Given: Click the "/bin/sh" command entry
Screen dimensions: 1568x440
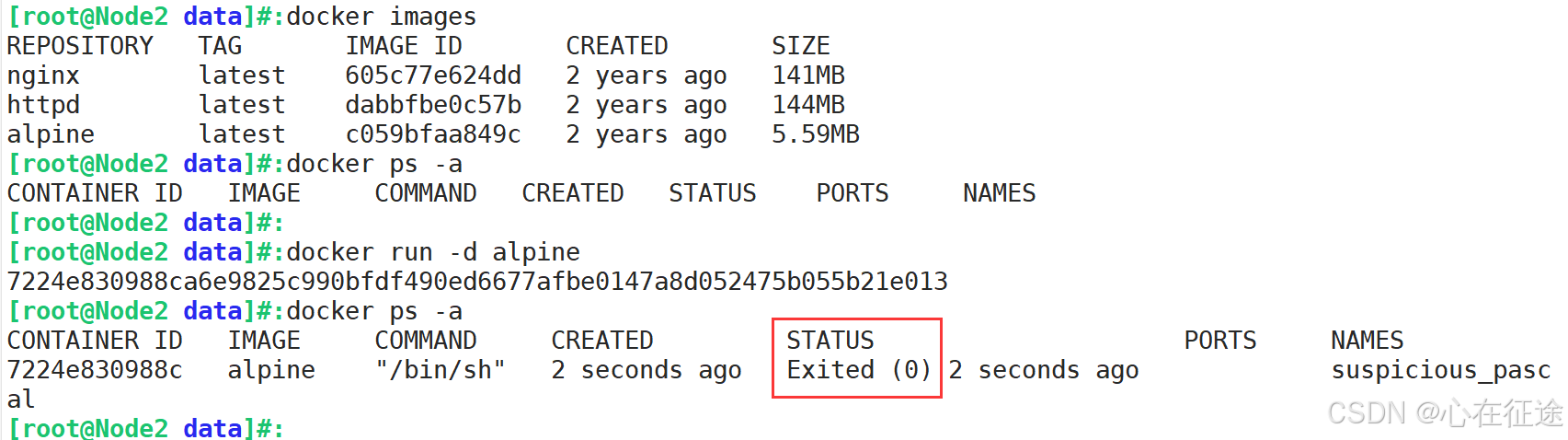Looking at the screenshot, I should (441, 370).
